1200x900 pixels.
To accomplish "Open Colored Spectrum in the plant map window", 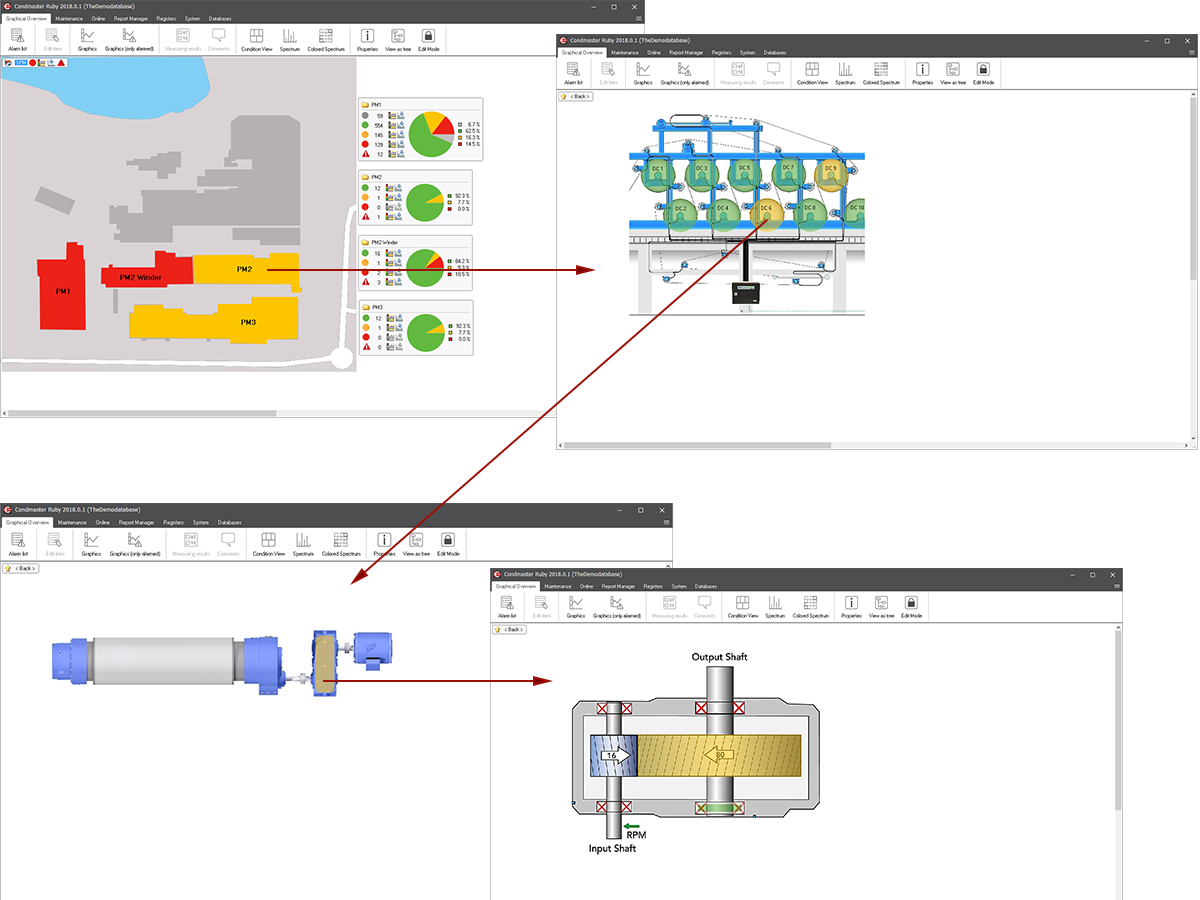I will [326, 40].
